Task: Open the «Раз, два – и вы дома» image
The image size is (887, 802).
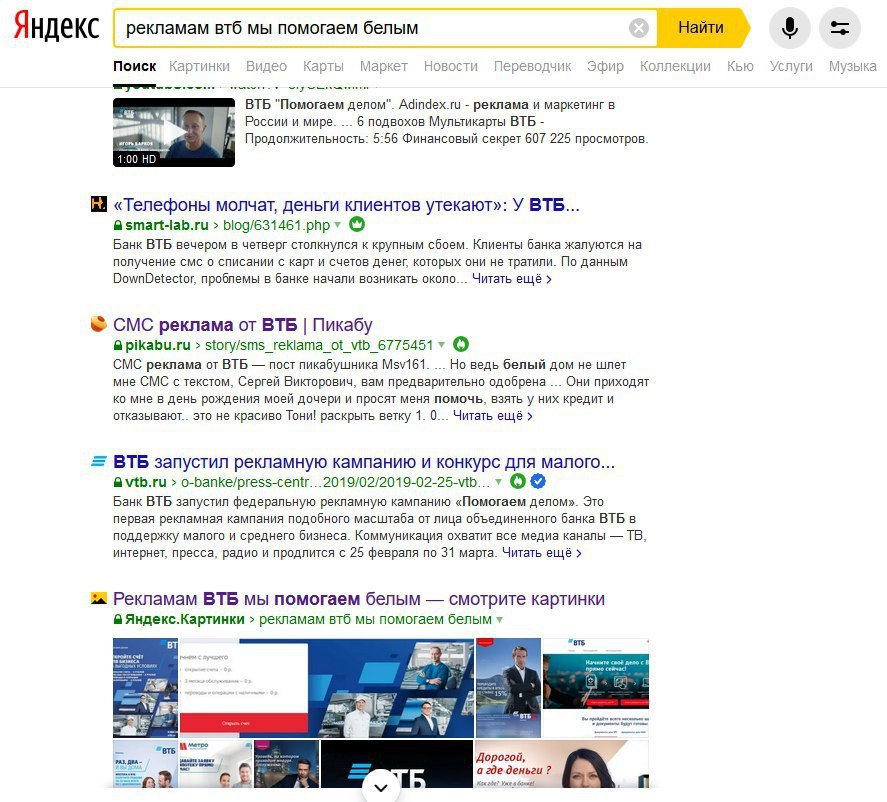Action: pyautogui.click(x=145, y=764)
